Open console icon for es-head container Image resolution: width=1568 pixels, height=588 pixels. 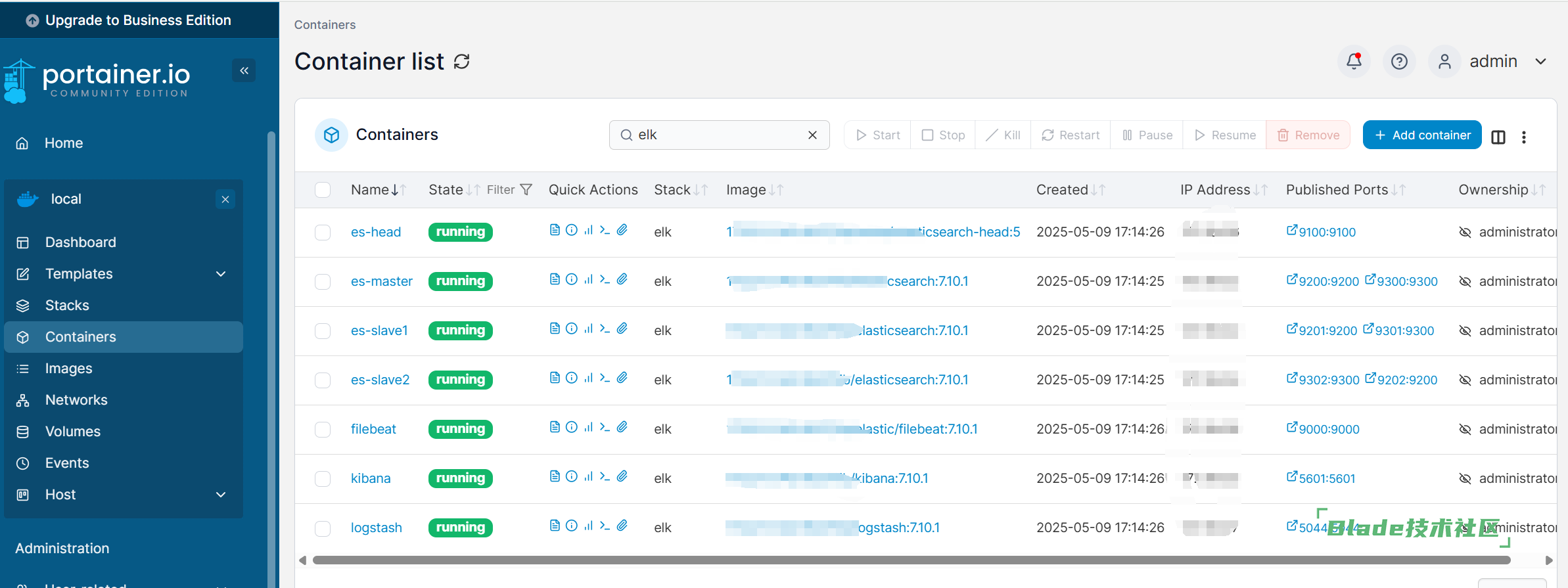pos(605,229)
